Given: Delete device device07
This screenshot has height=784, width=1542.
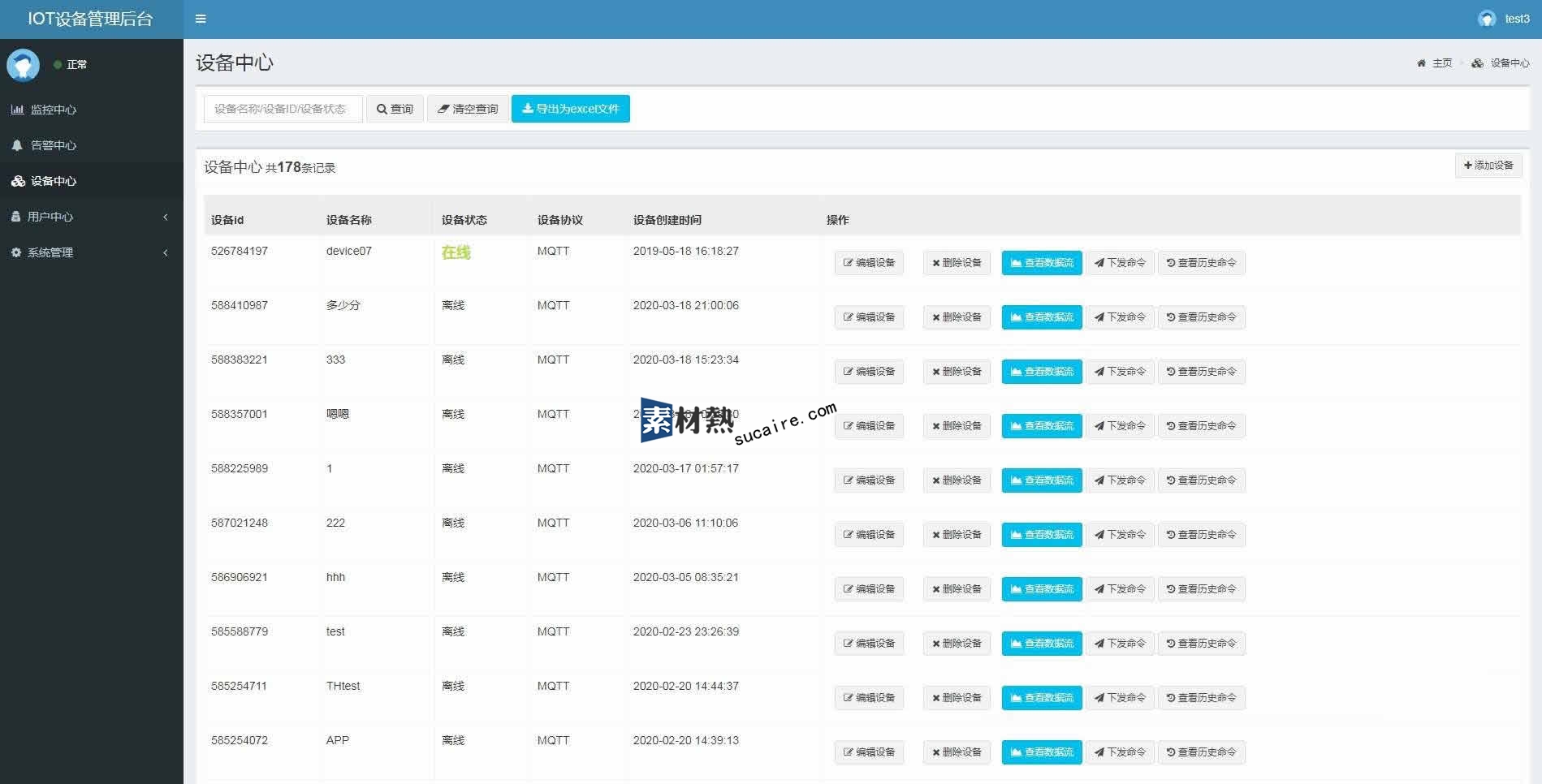Looking at the screenshot, I should point(957,263).
